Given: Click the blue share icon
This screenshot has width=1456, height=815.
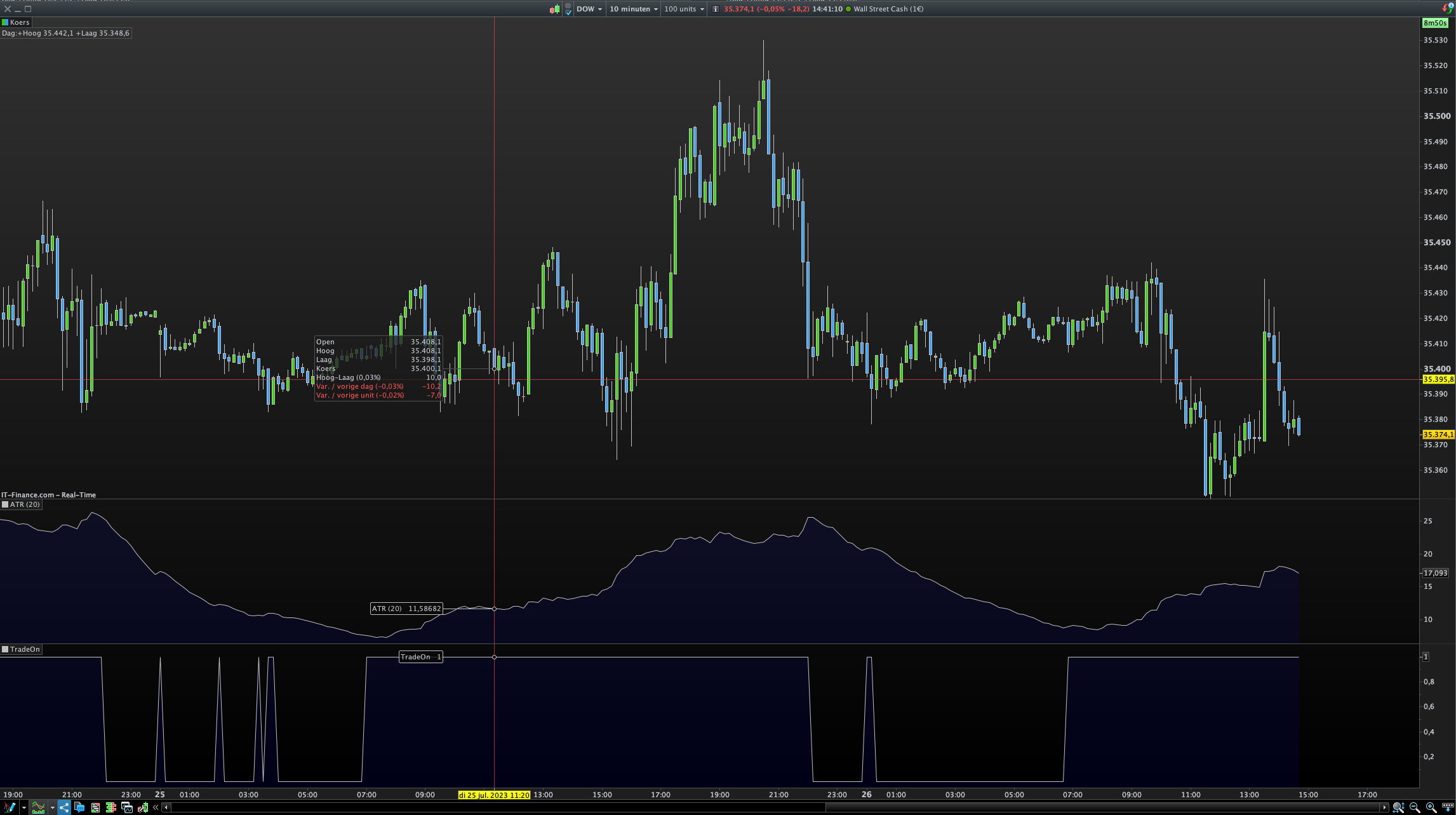Looking at the screenshot, I should coord(64,807).
